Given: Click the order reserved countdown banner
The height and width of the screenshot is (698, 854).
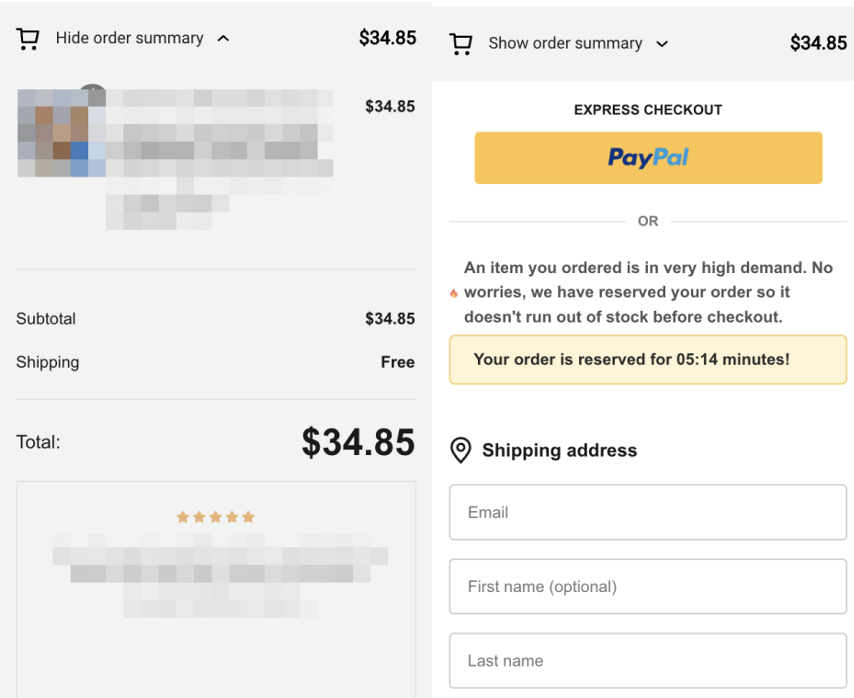Looking at the screenshot, I should (x=648, y=360).
